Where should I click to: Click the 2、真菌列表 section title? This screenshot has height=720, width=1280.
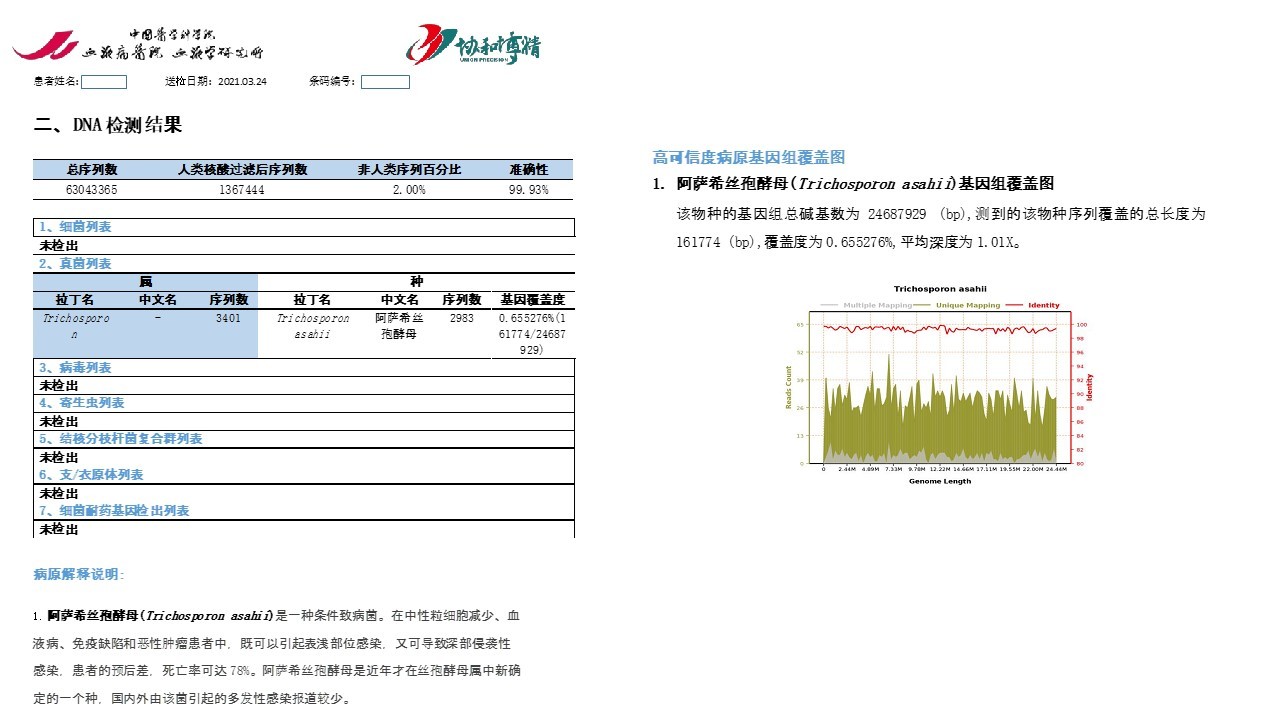75,264
